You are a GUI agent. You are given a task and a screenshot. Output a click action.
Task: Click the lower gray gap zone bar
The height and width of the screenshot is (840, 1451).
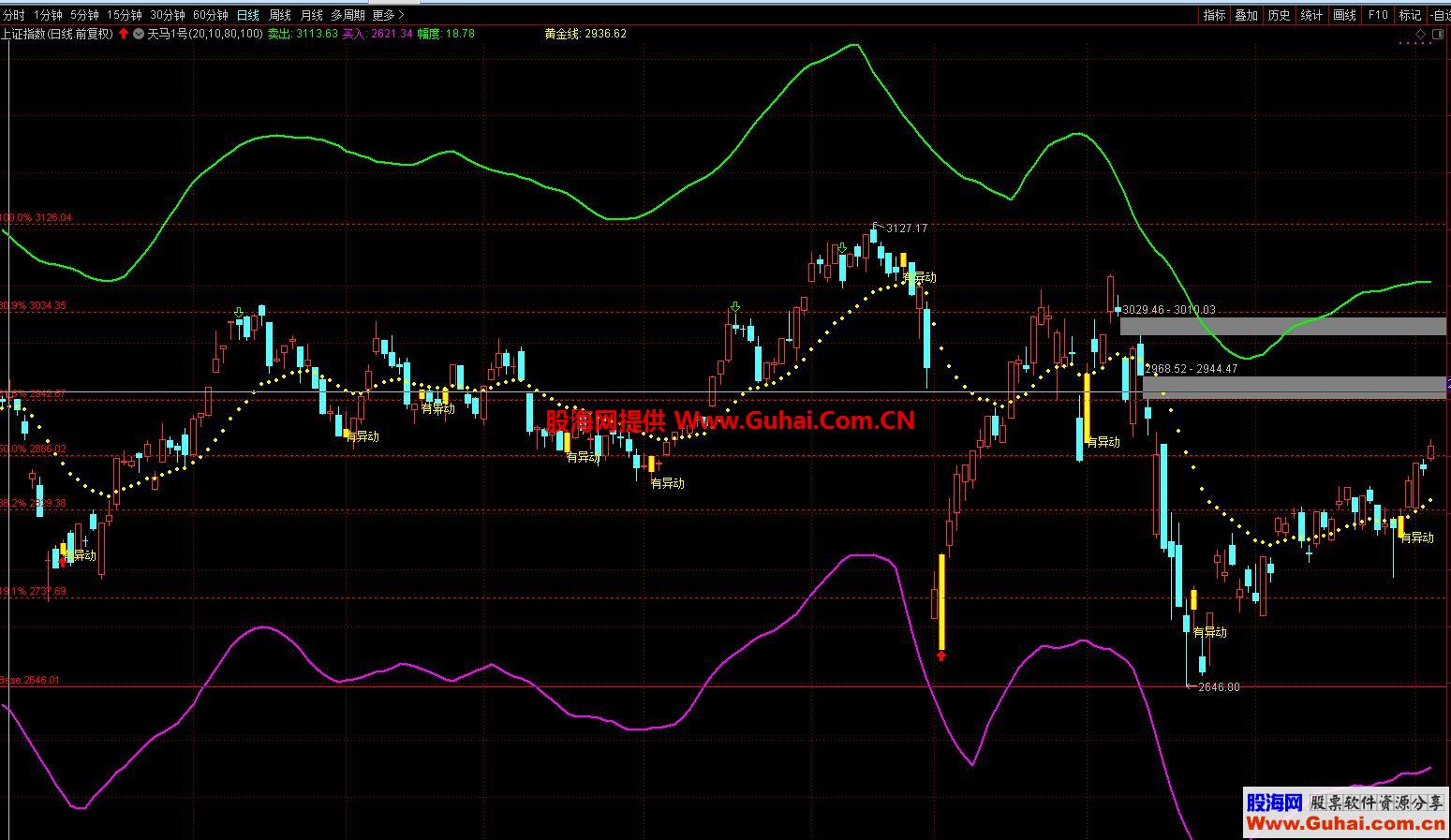[1295, 388]
